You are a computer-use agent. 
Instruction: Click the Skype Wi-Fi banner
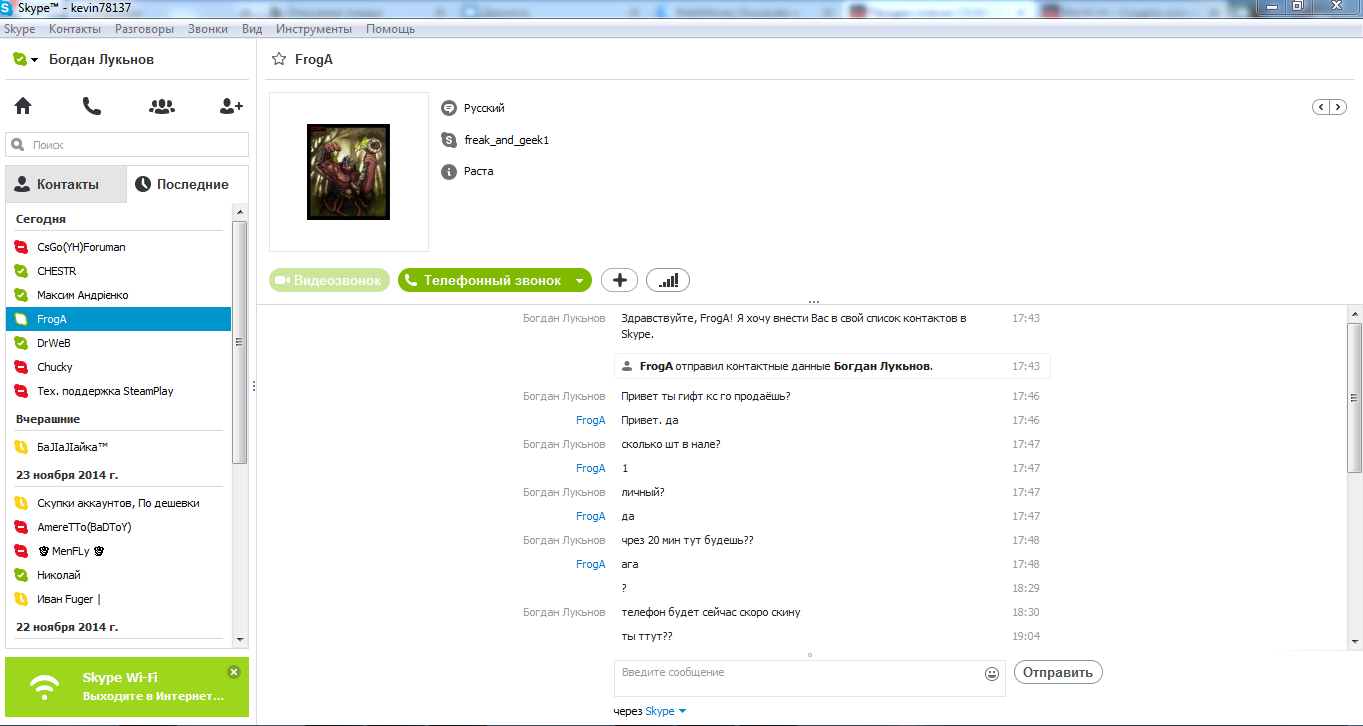pyautogui.click(x=127, y=686)
